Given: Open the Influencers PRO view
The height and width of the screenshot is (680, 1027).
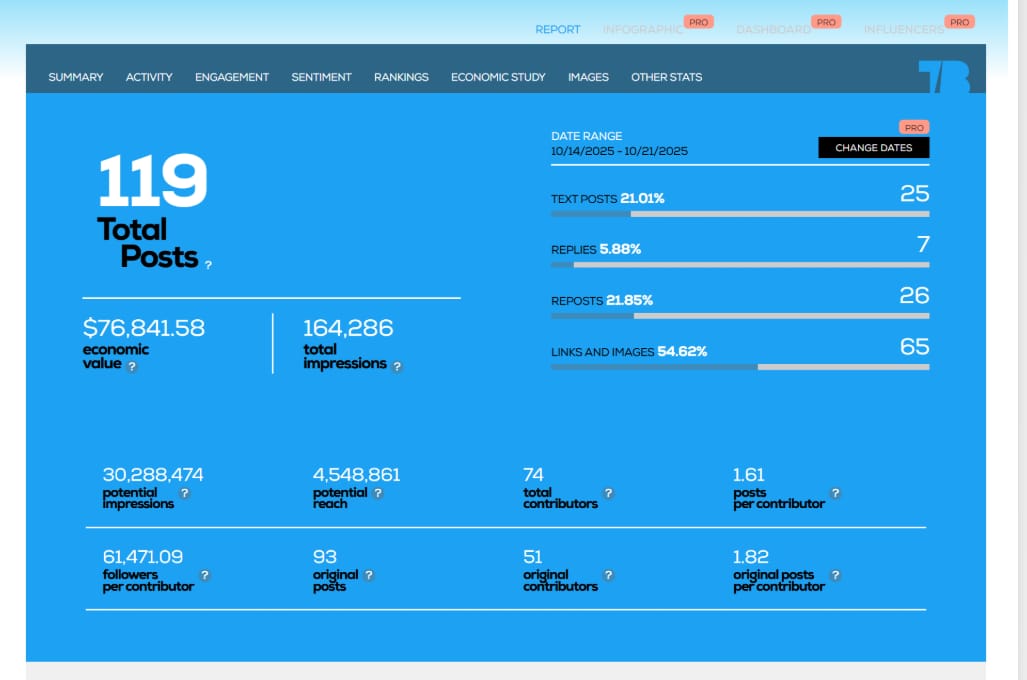Looking at the screenshot, I should coord(903,30).
